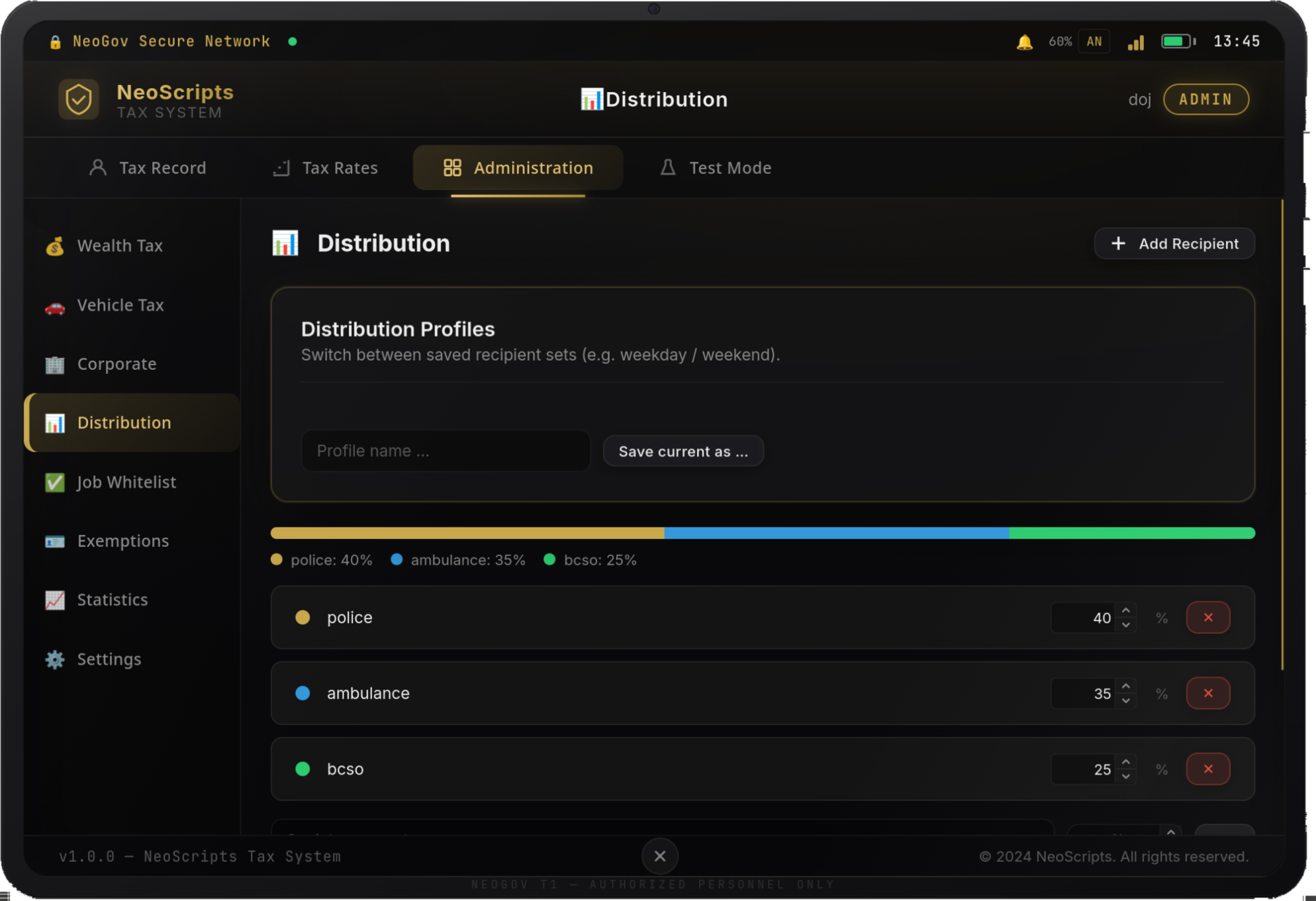Click the AN language badge
Screen dimensions: 1316x901
click(1094, 41)
